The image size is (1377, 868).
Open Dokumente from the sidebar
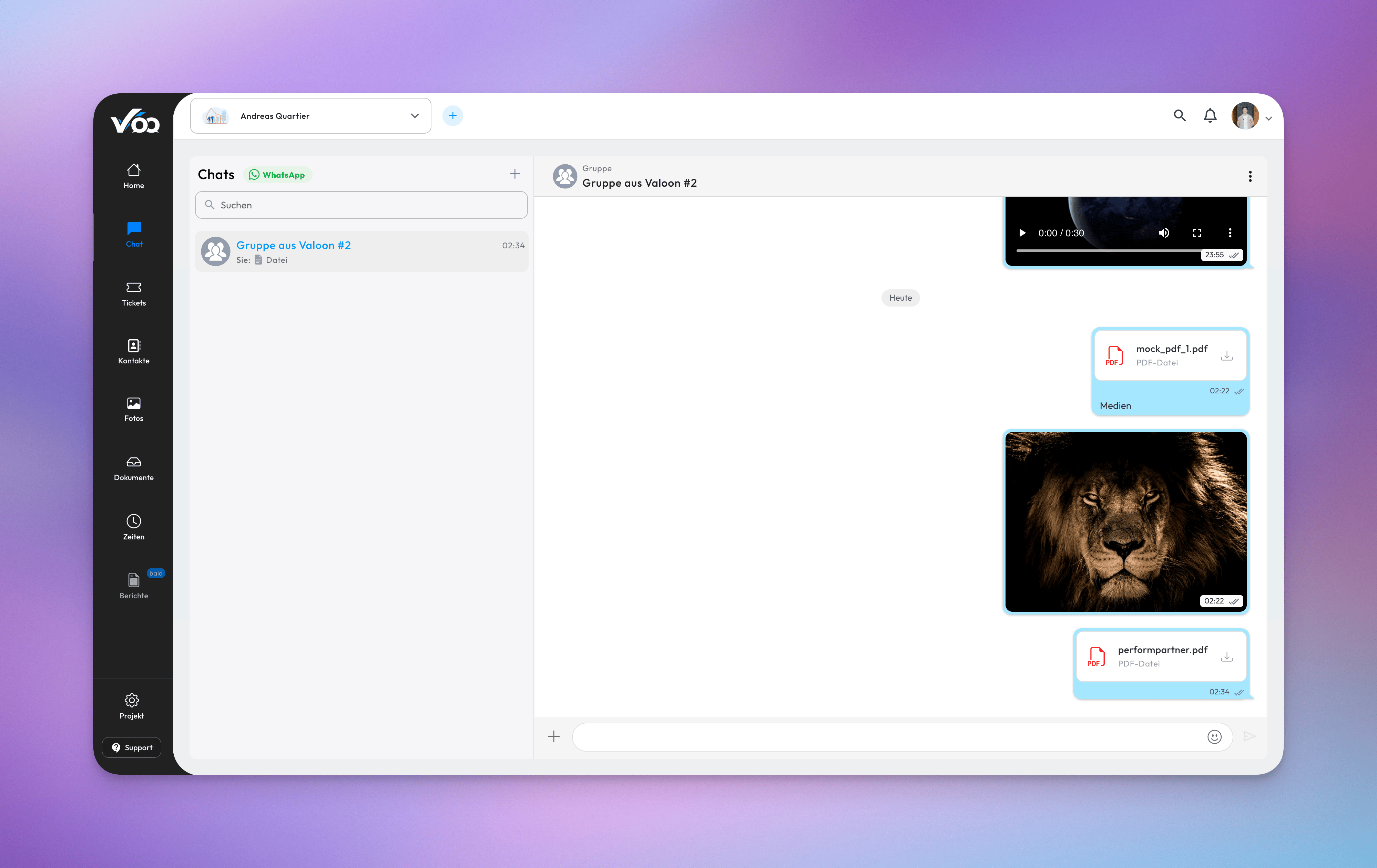click(x=133, y=468)
